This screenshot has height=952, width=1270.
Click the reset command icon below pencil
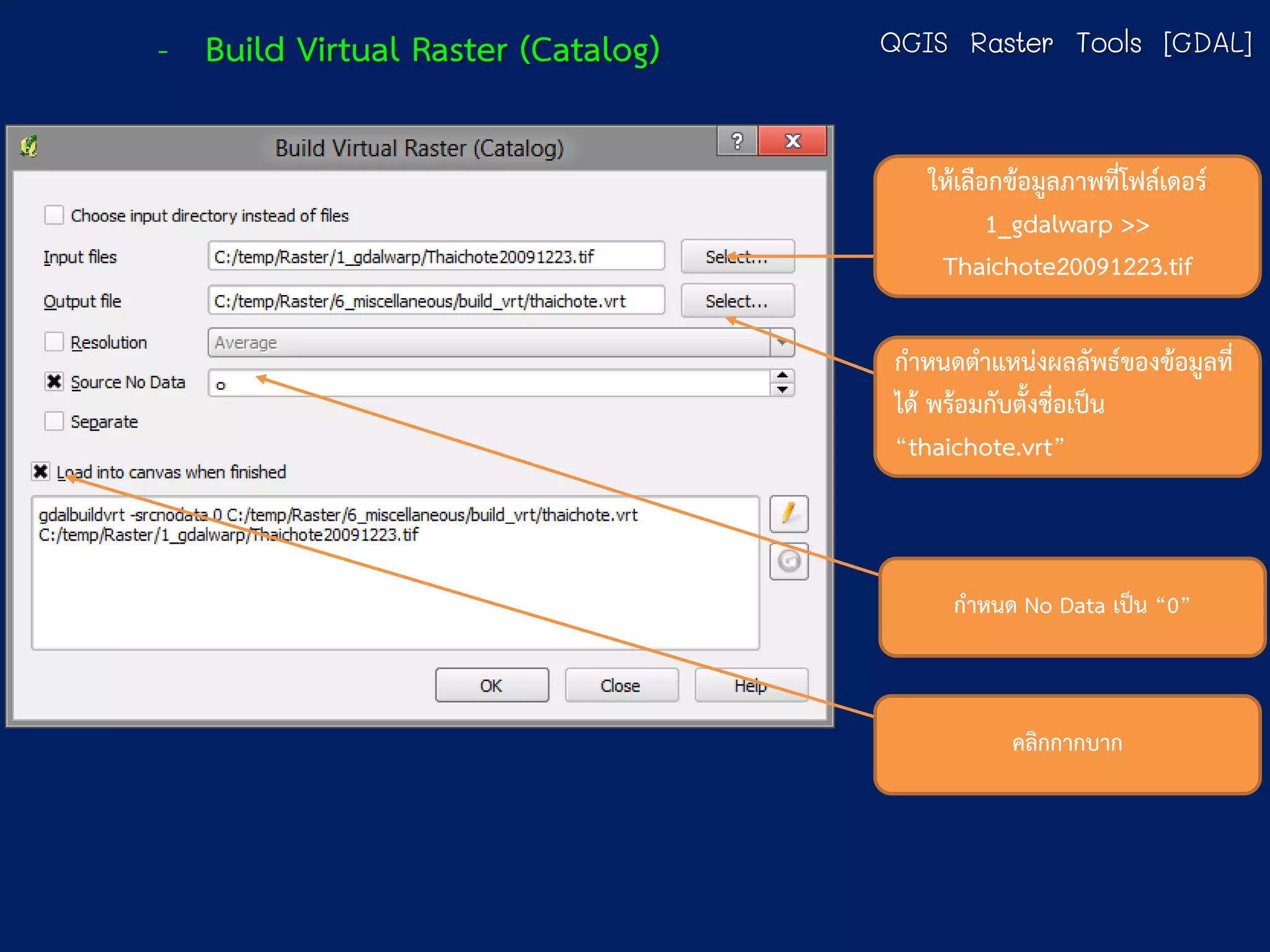point(789,562)
